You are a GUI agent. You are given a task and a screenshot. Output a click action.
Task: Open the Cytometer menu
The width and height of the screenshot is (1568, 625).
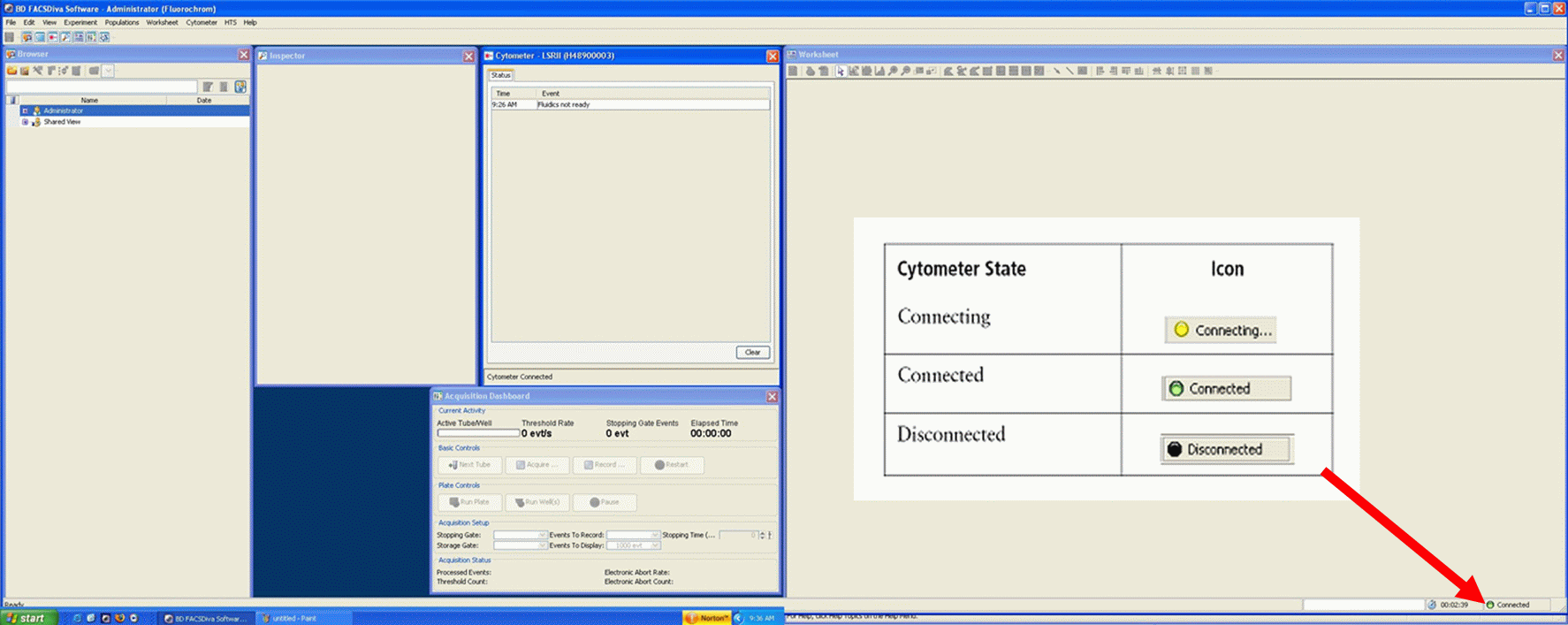pos(202,22)
